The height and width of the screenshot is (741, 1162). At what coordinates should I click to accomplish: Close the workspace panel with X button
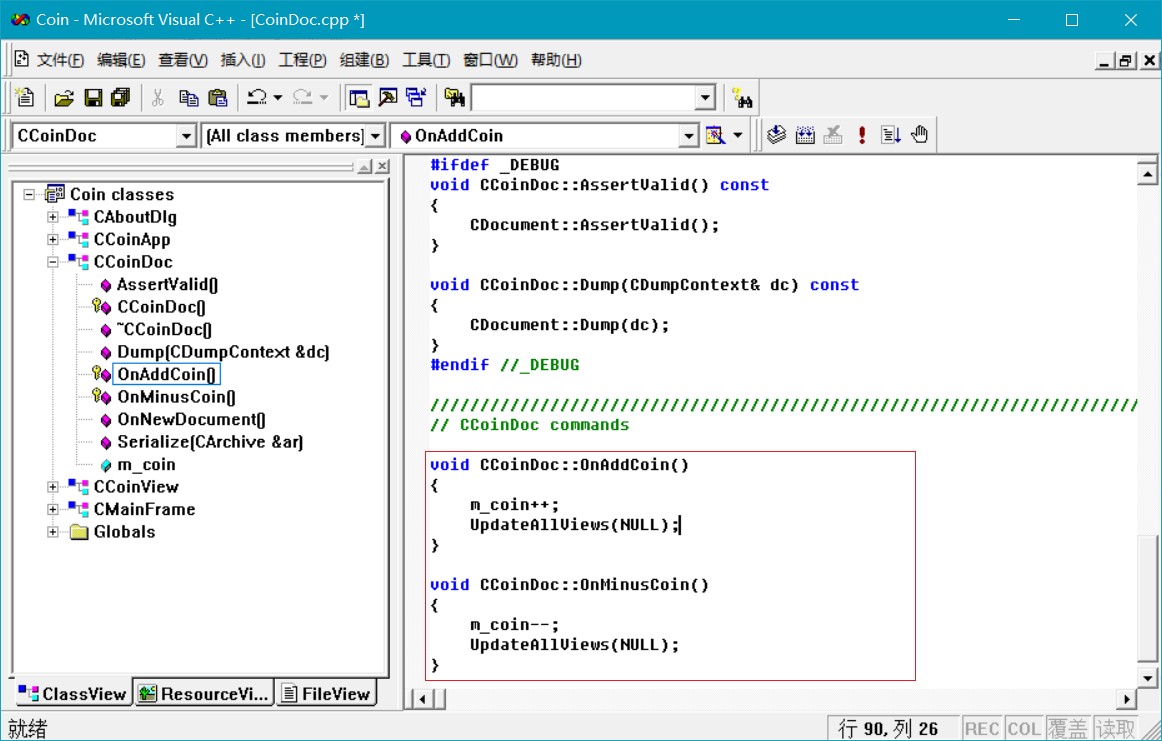pos(382,167)
